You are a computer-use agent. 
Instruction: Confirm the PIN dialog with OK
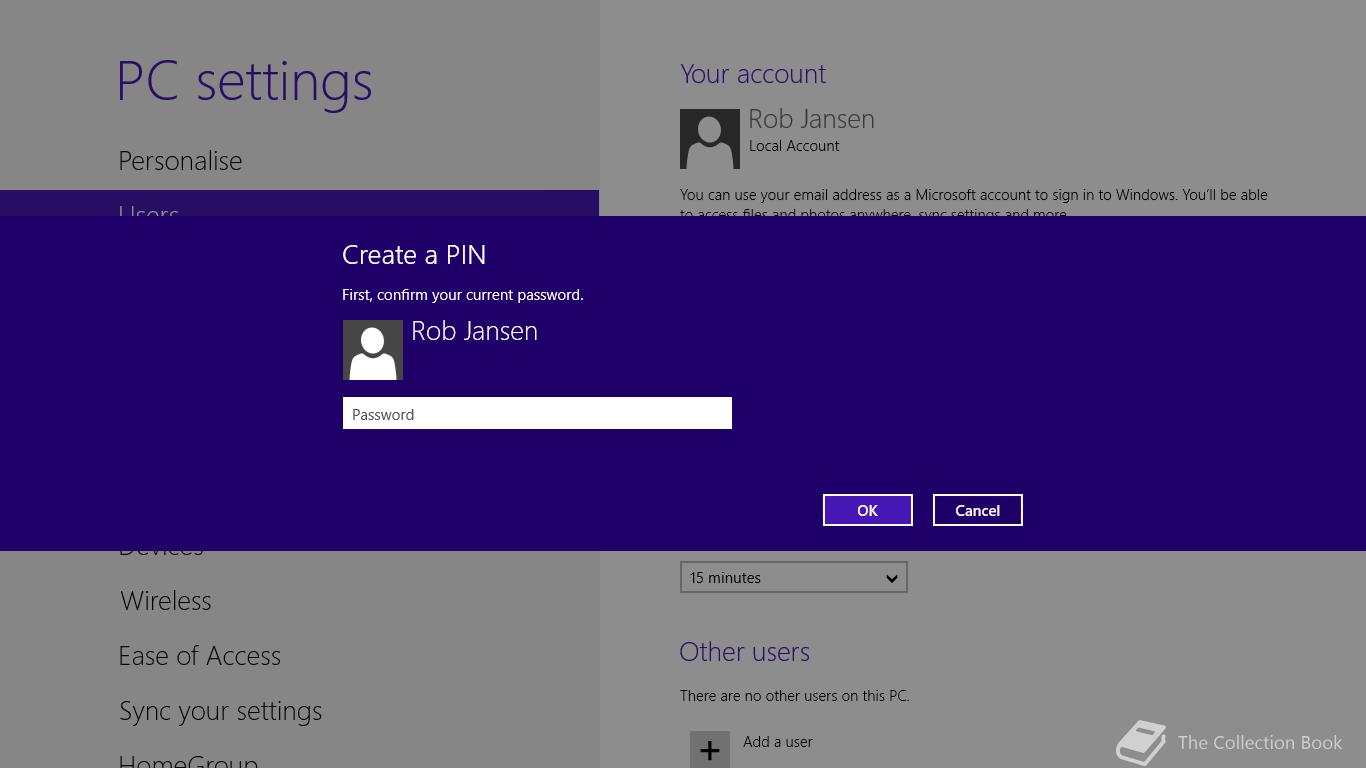tap(867, 510)
